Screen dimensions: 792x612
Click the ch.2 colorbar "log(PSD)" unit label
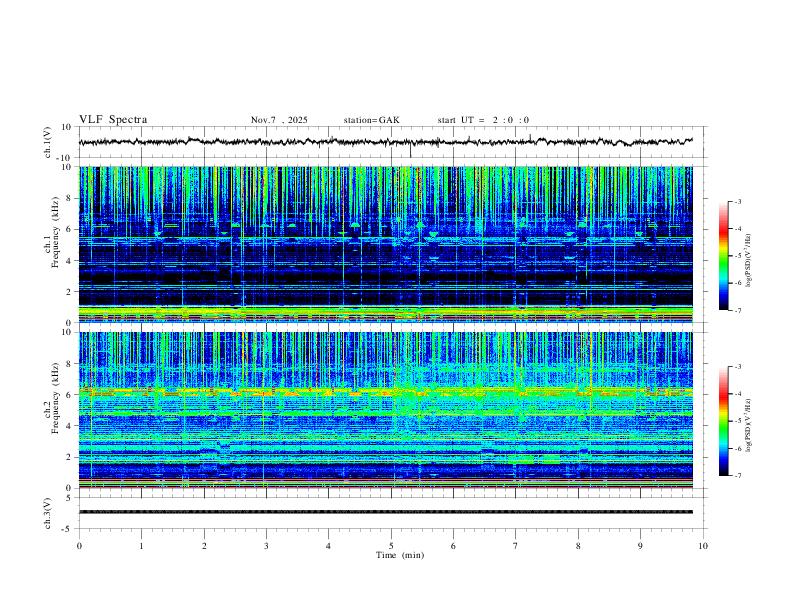tap(749, 426)
